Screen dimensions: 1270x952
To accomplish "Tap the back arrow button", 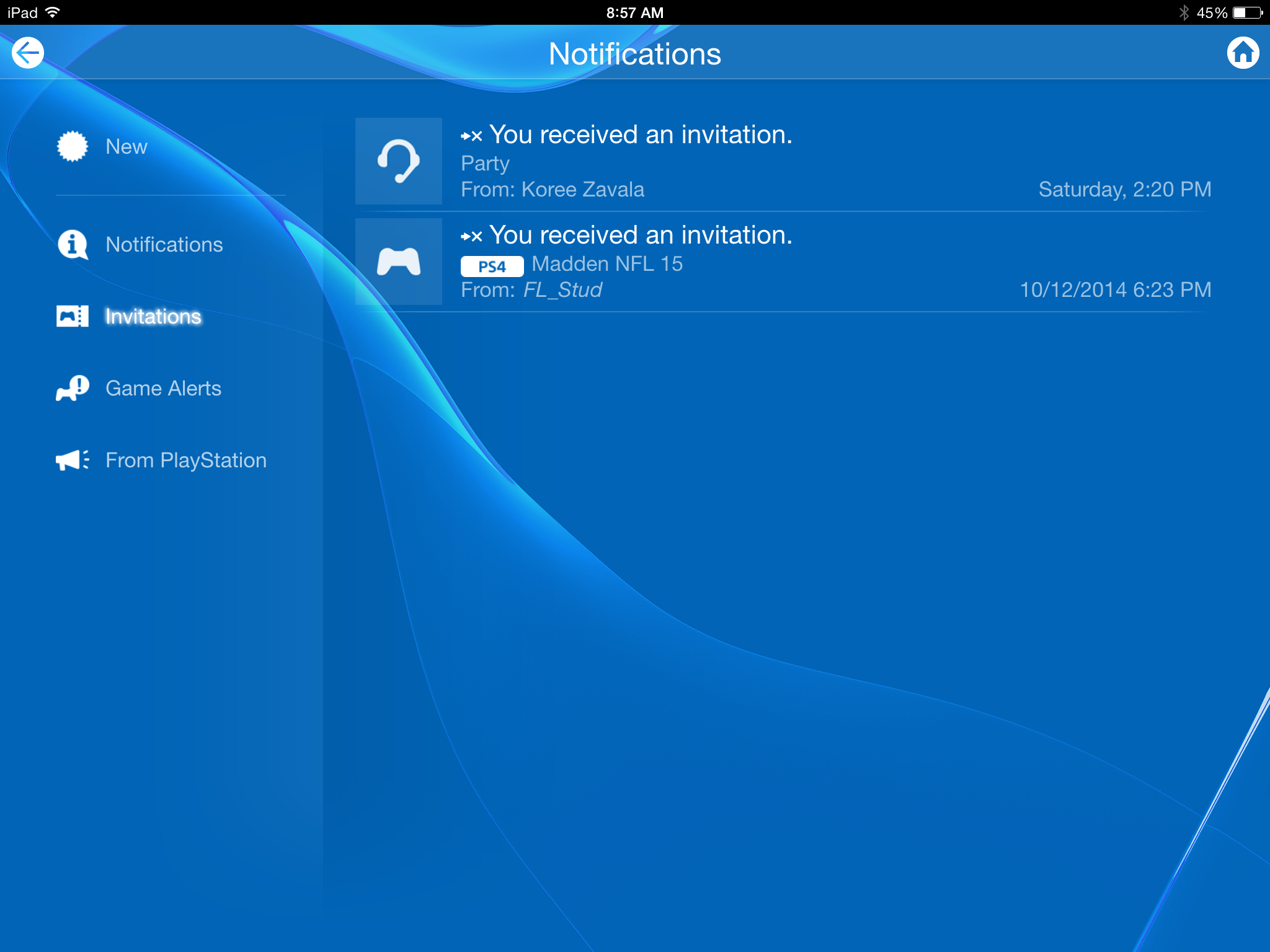I will 28,53.
